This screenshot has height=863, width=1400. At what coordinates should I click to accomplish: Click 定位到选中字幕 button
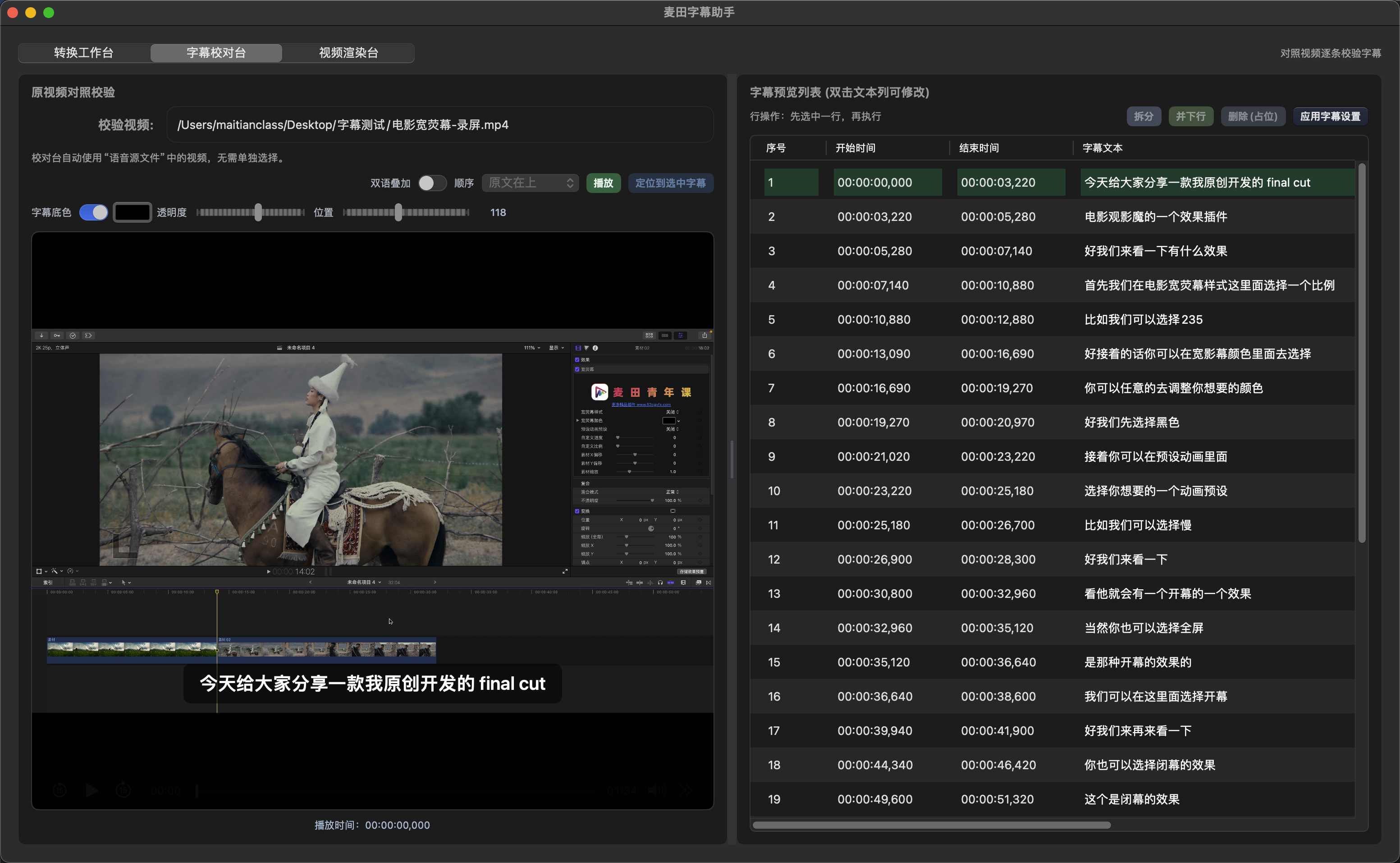click(x=670, y=183)
